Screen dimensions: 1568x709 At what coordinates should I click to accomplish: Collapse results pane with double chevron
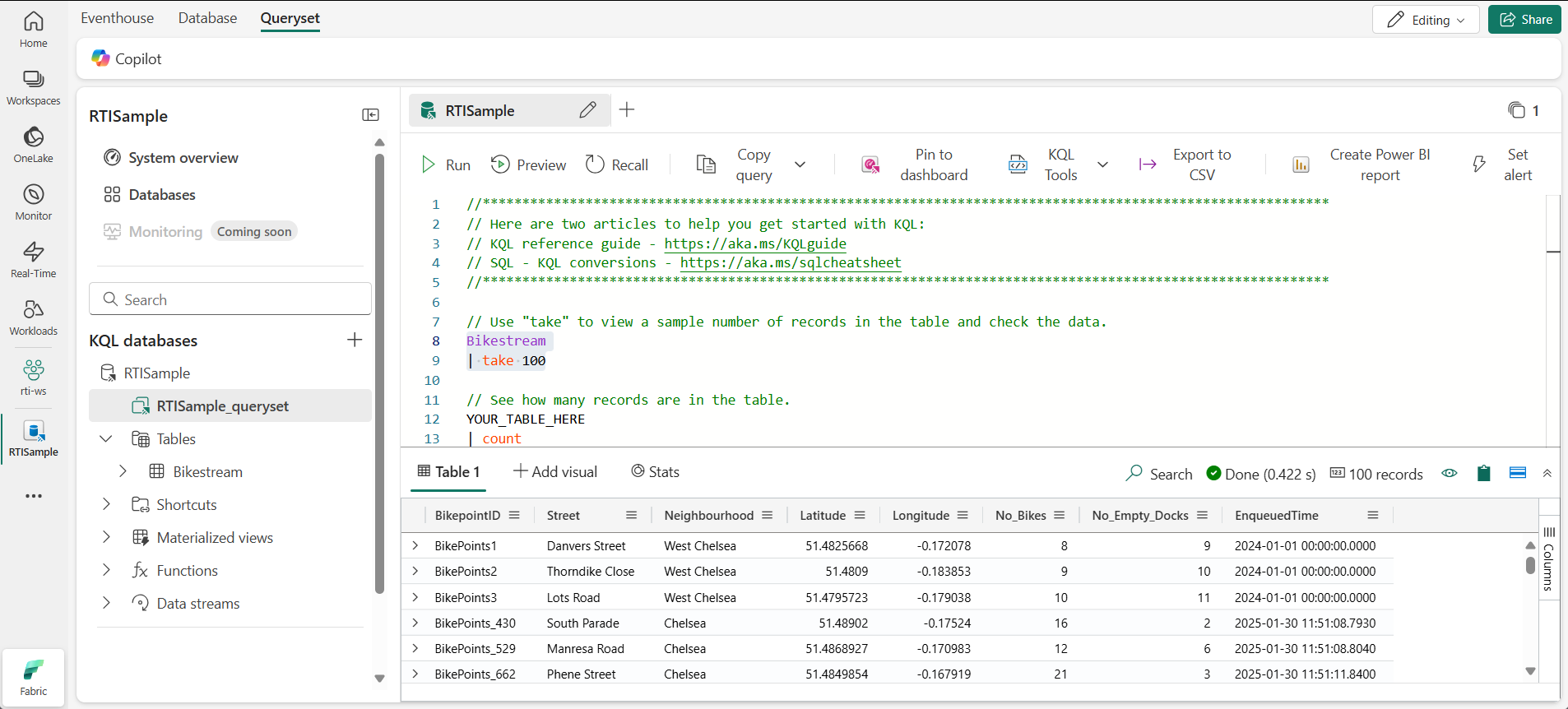coord(1547,473)
